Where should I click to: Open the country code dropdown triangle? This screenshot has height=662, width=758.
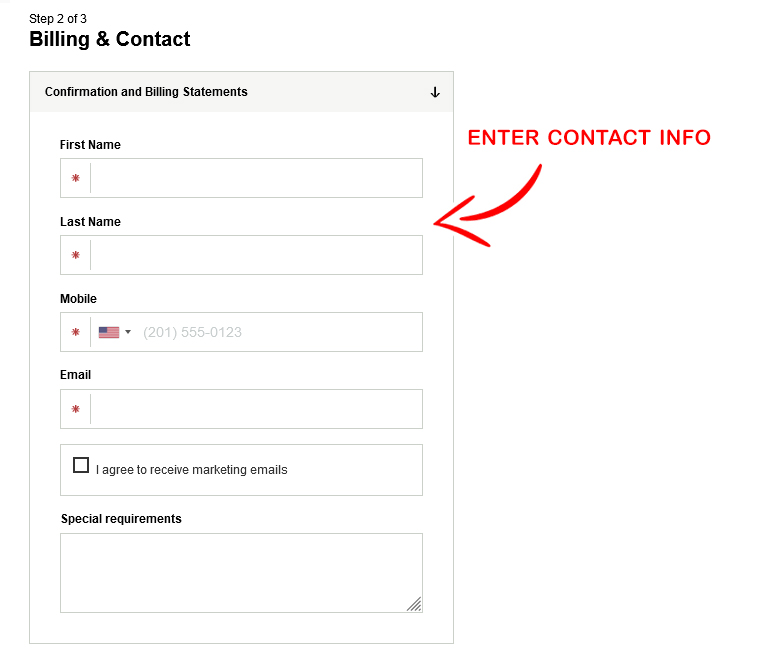[128, 332]
